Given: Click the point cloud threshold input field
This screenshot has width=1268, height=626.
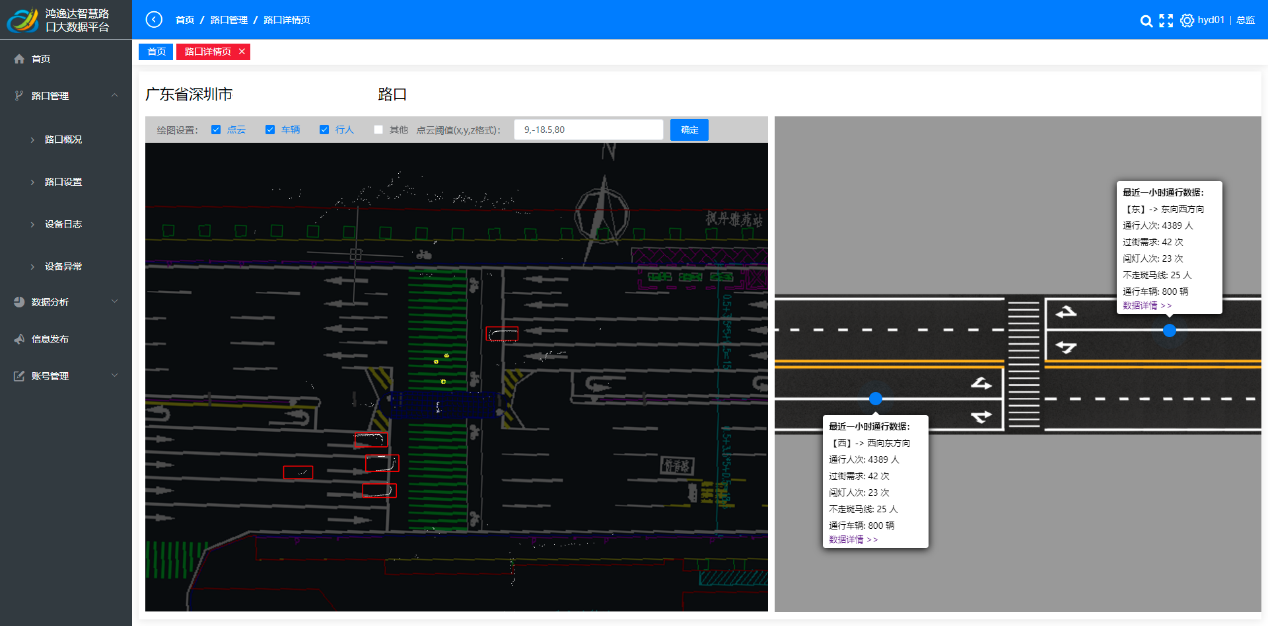Looking at the screenshot, I should [588, 130].
